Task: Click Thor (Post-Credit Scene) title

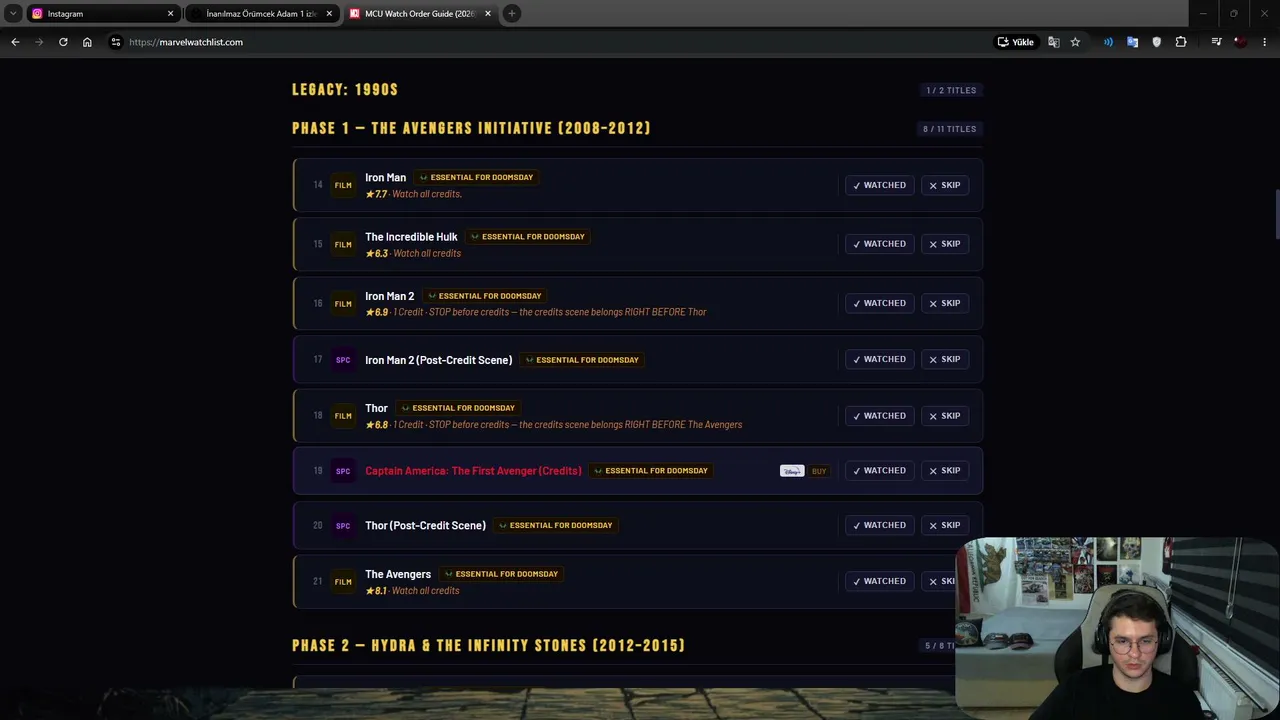Action: (425, 526)
